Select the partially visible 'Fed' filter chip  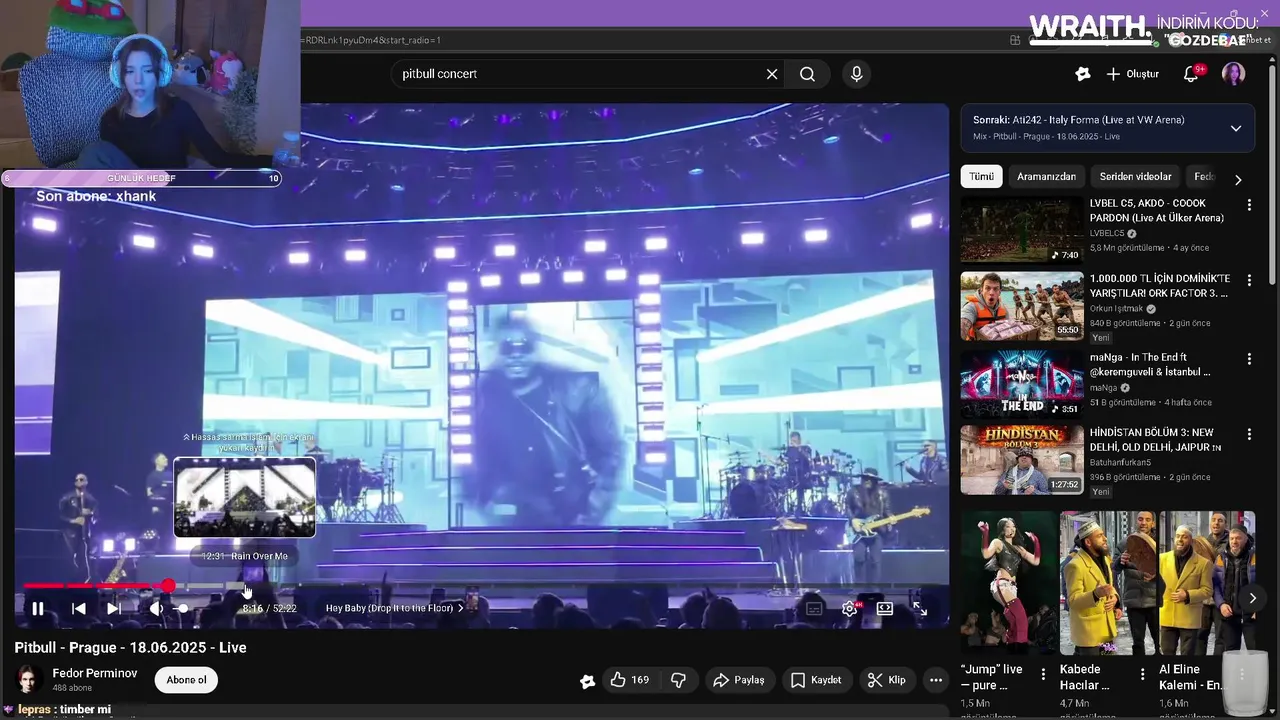(x=1203, y=177)
